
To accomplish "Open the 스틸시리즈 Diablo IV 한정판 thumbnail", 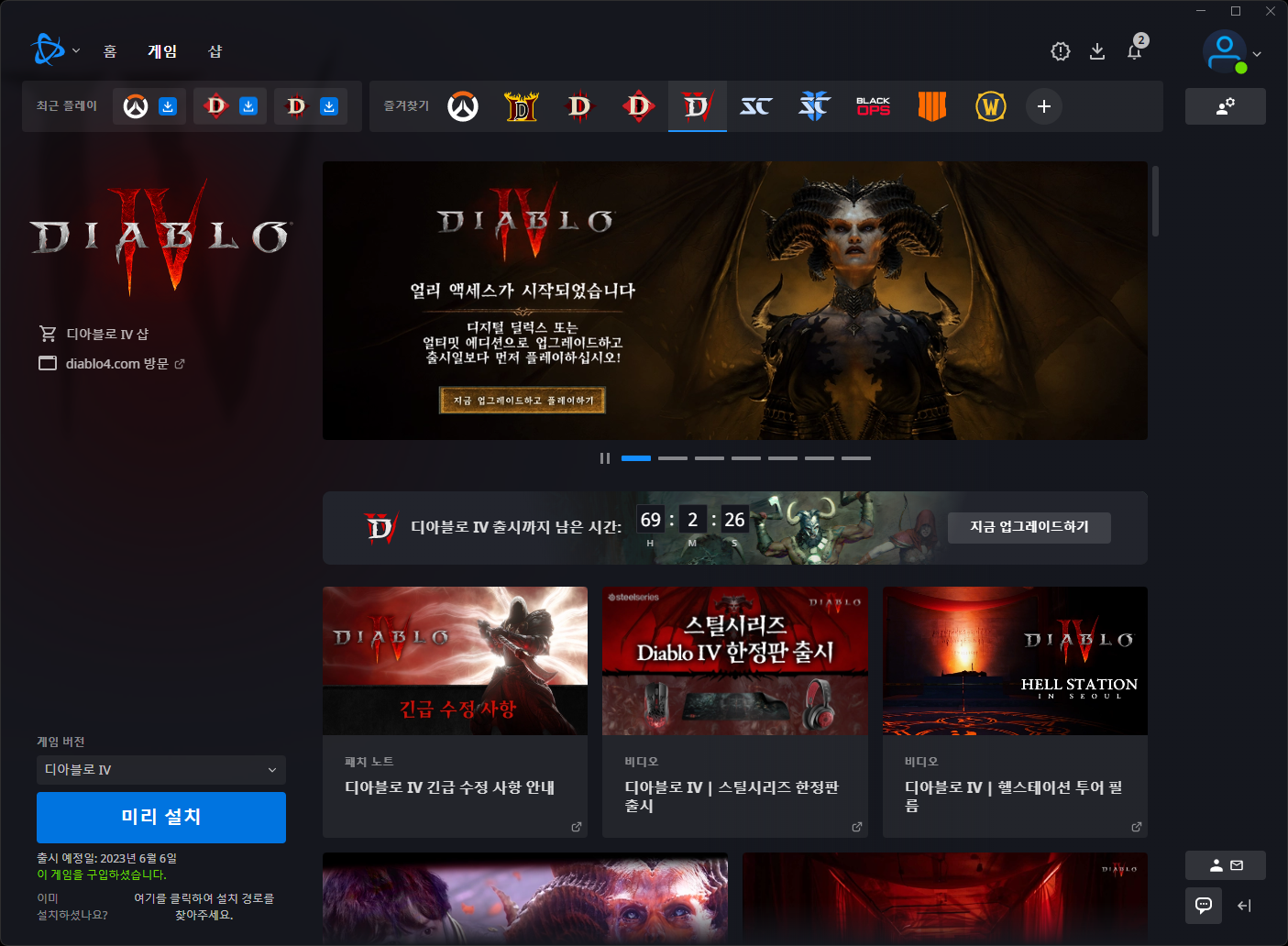I will (x=735, y=661).
